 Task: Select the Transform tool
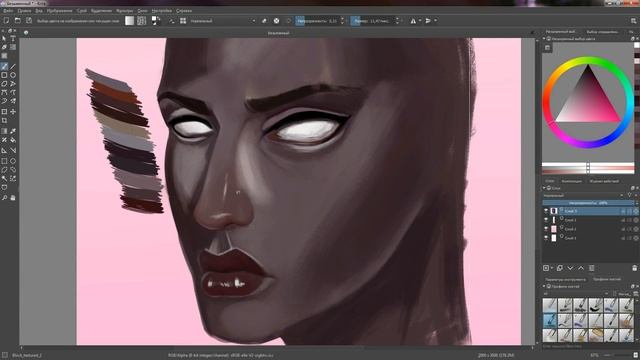(x=4, y=111)
